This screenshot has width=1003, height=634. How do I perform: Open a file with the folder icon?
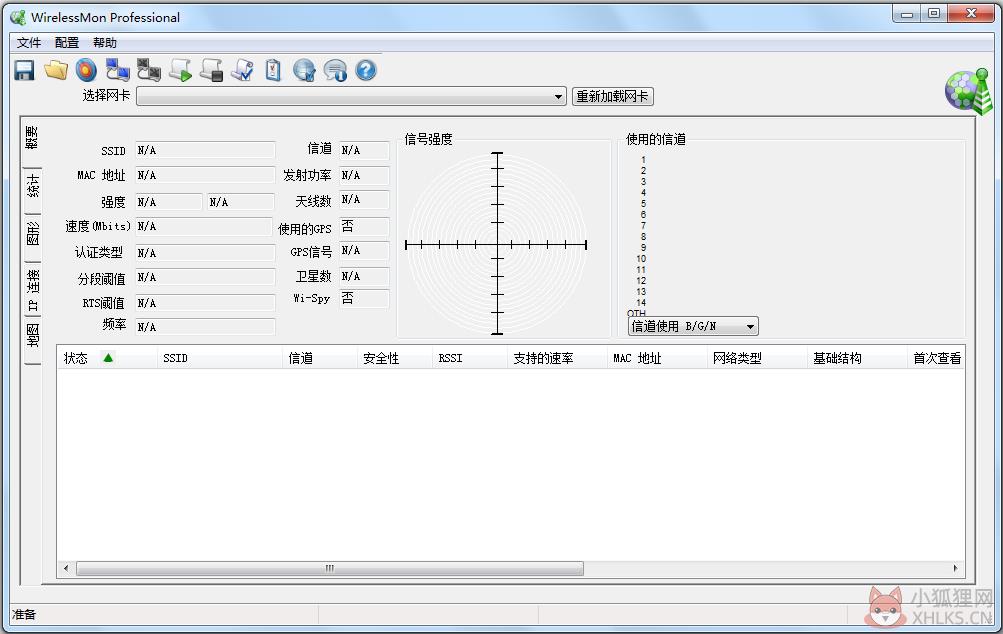(x=56, y=70)
